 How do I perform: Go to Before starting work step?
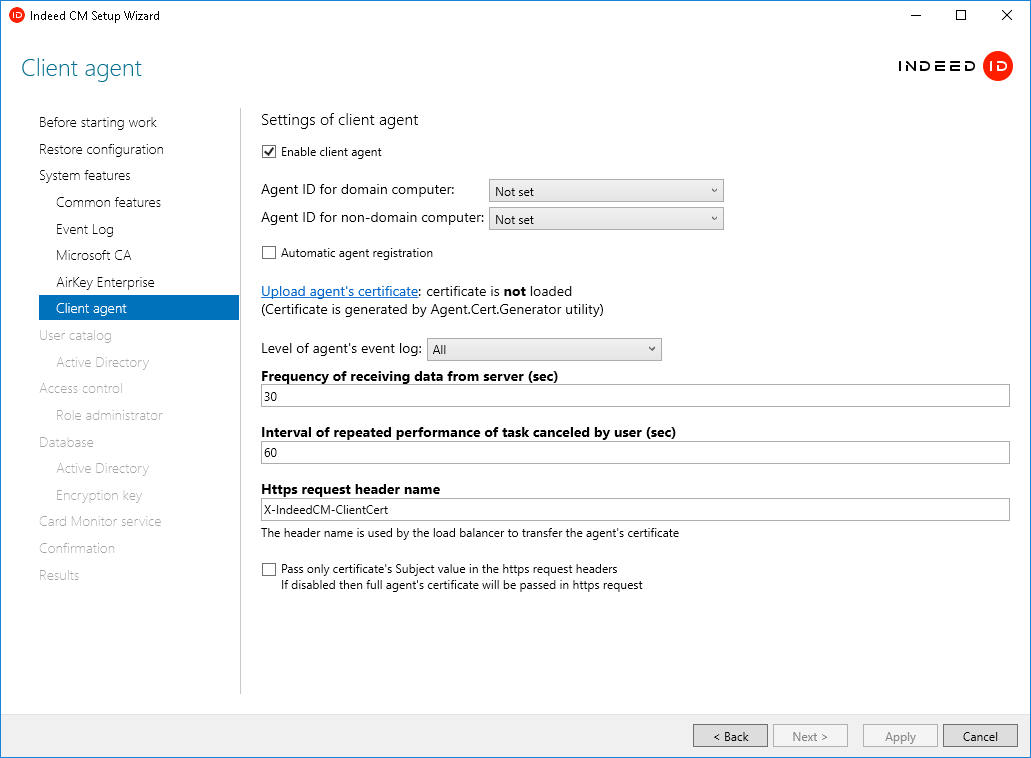98,122
